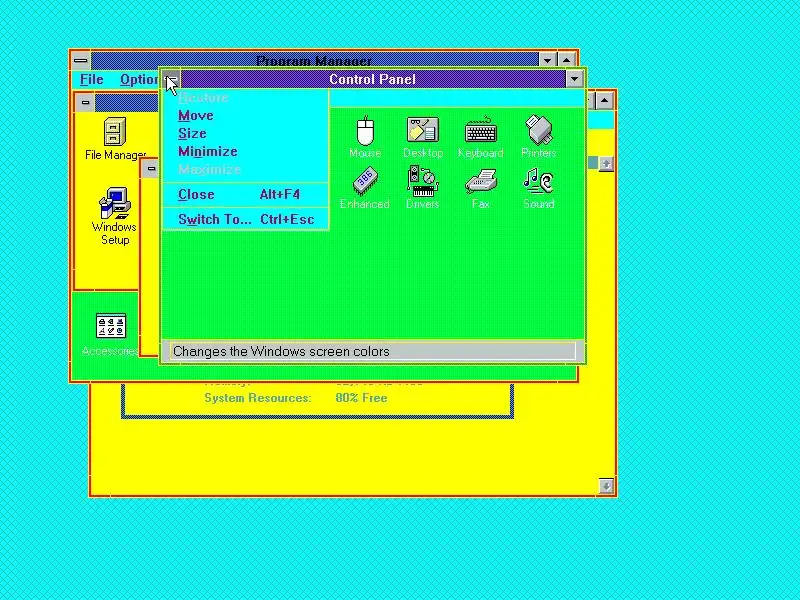Choose Move from the control menu
This screenshot has height=600, width=800.
(245, 116)
